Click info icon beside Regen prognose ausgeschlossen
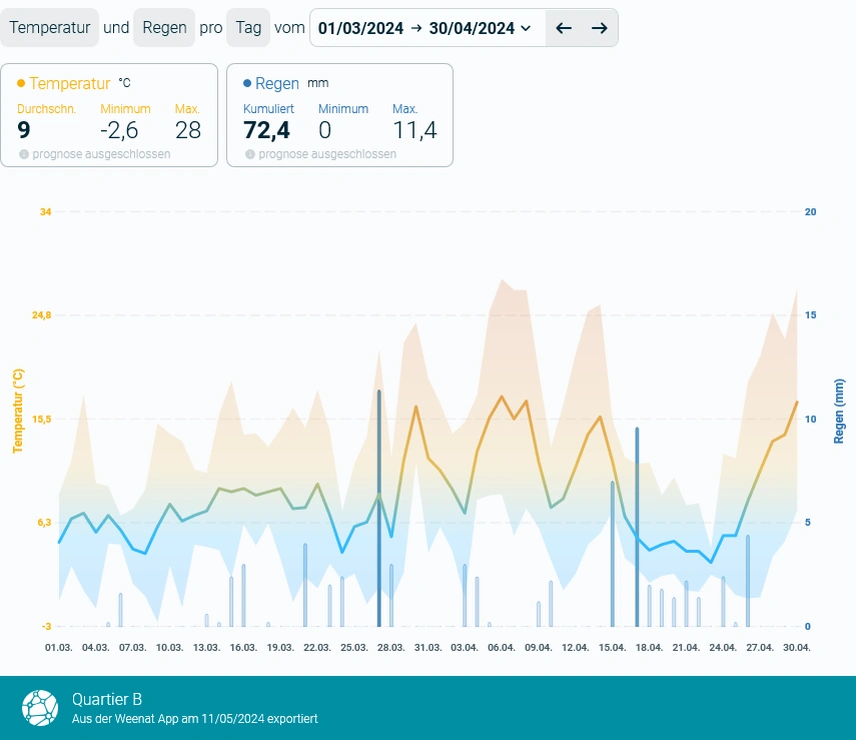Viewport: 856px width, 740px height. (250, 154)
